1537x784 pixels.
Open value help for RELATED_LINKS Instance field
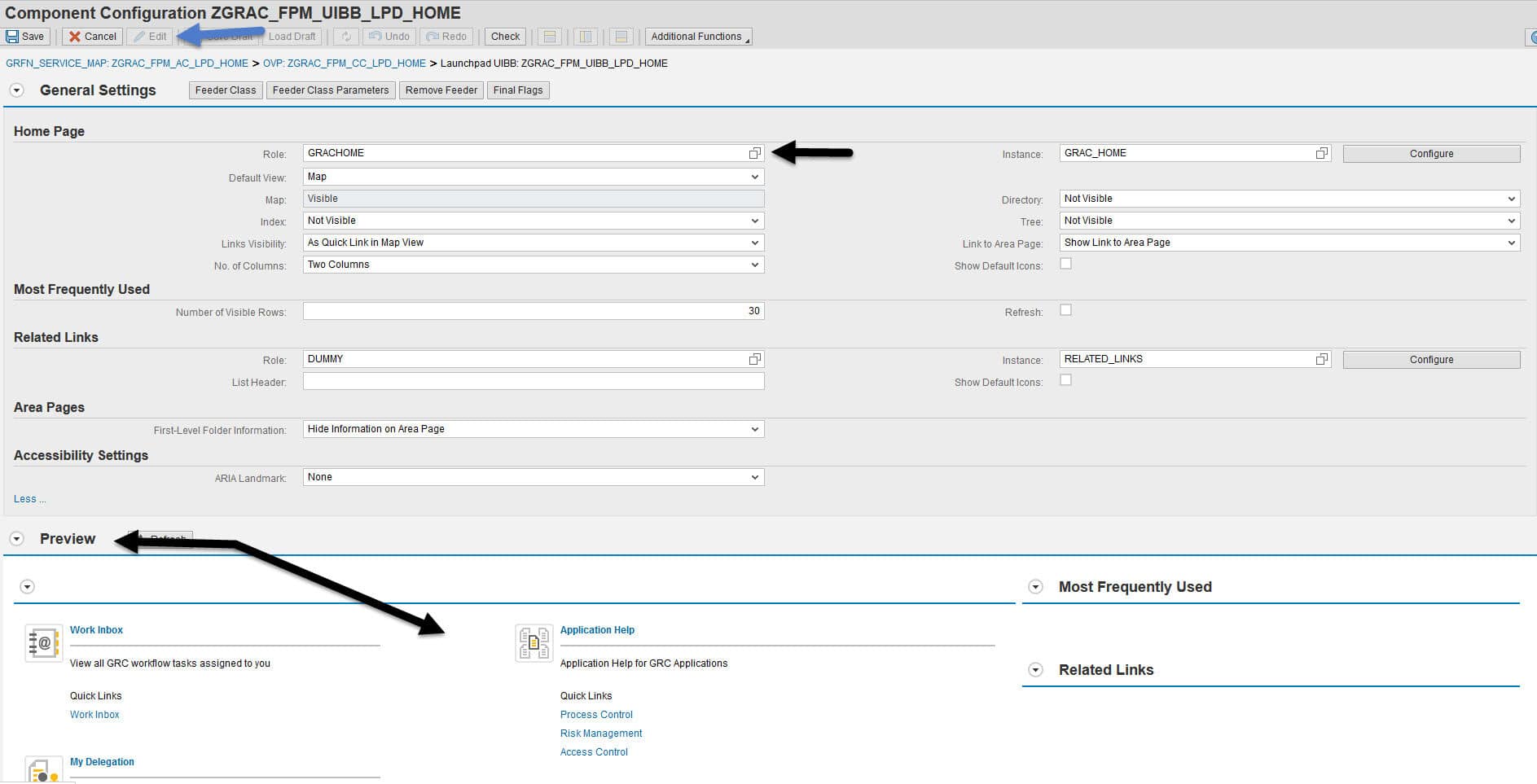click(1321, 359)
